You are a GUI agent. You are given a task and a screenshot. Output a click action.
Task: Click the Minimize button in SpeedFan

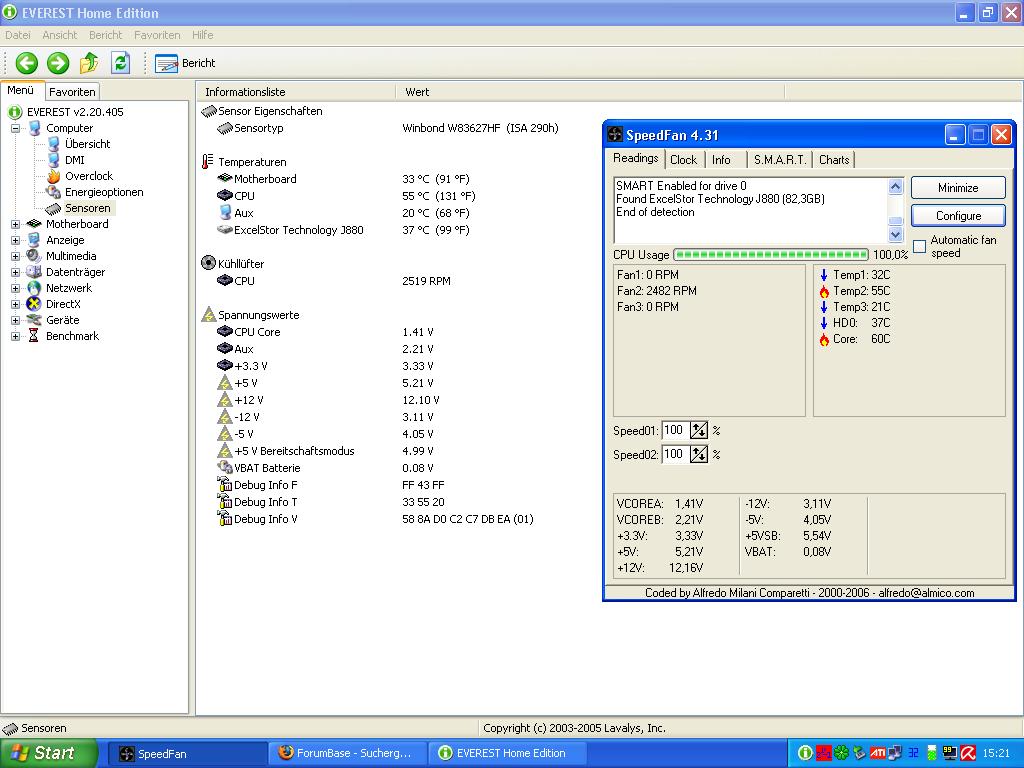coord(958,188)
